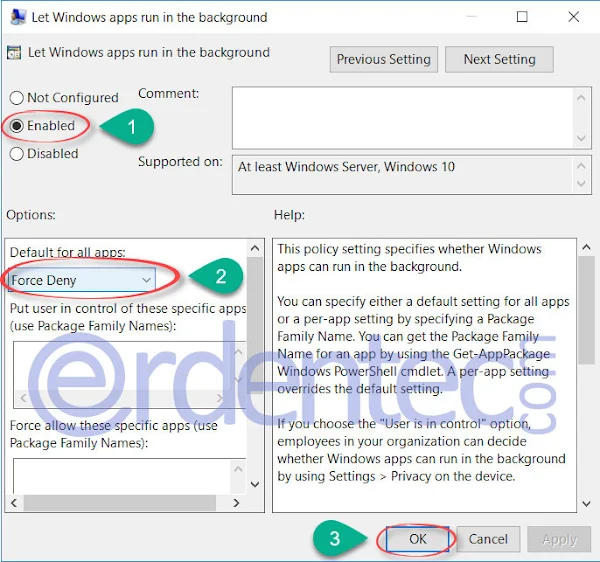Click the 'Default for all apps:' label

(67, 252)
